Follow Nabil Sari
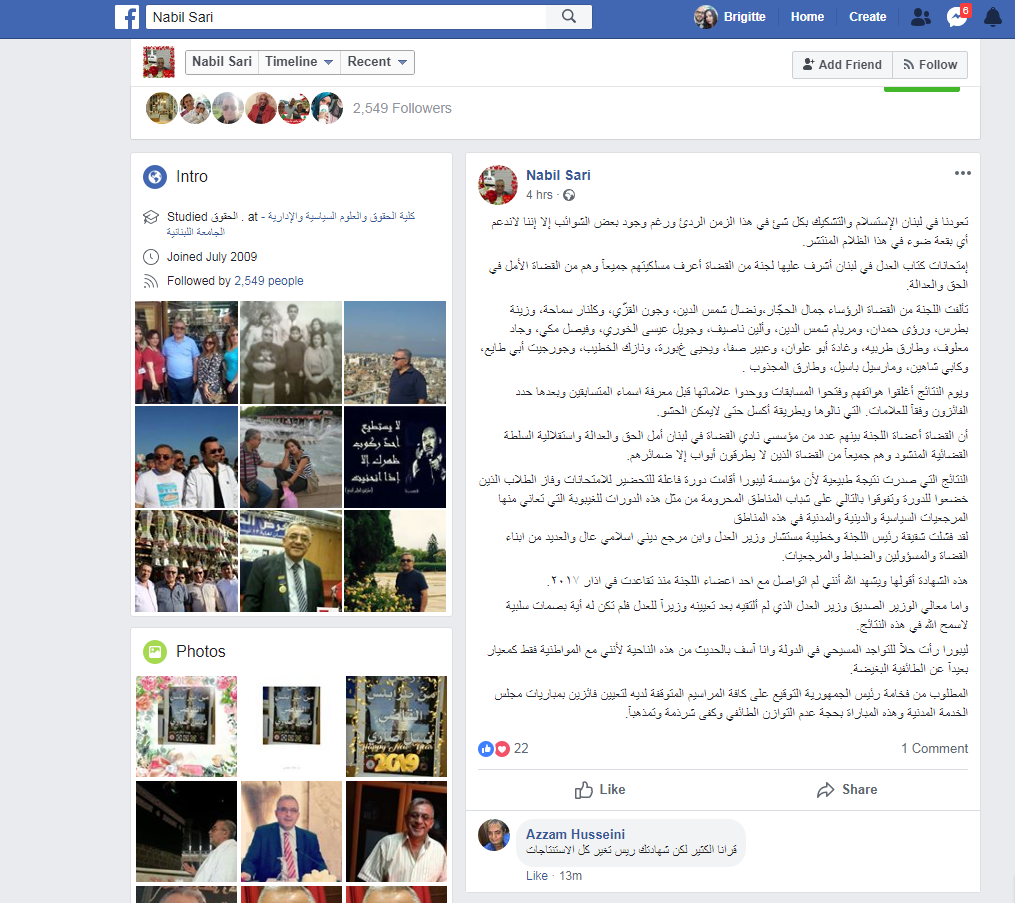The height and width of the screenshot is (903, 1015). [930, 65]
